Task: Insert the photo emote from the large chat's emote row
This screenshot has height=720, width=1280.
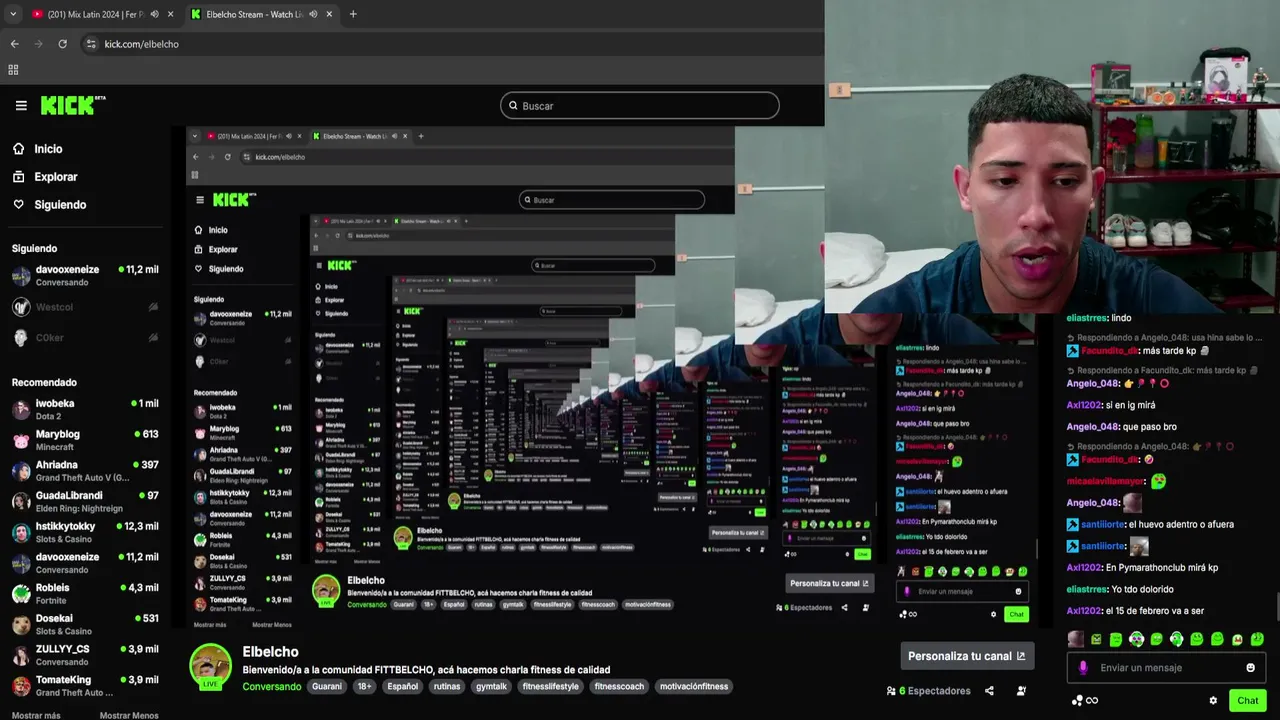Action: [x=1076, y=639]
